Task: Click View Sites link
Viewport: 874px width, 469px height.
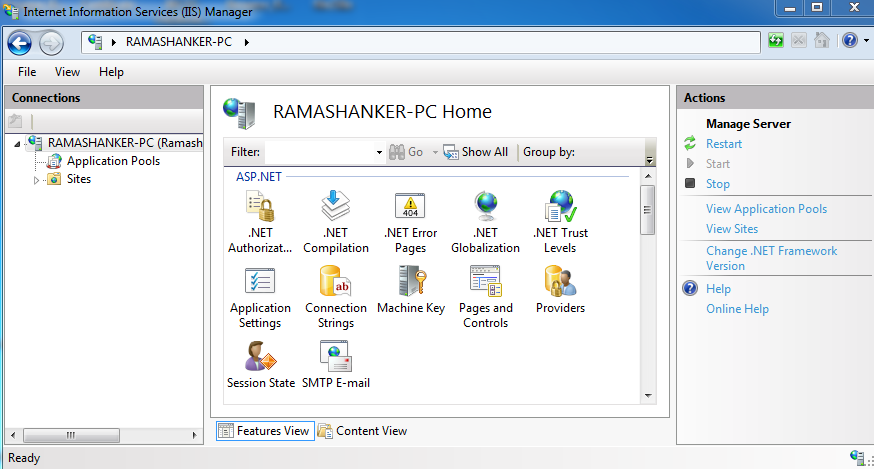Action: point(732,229)
